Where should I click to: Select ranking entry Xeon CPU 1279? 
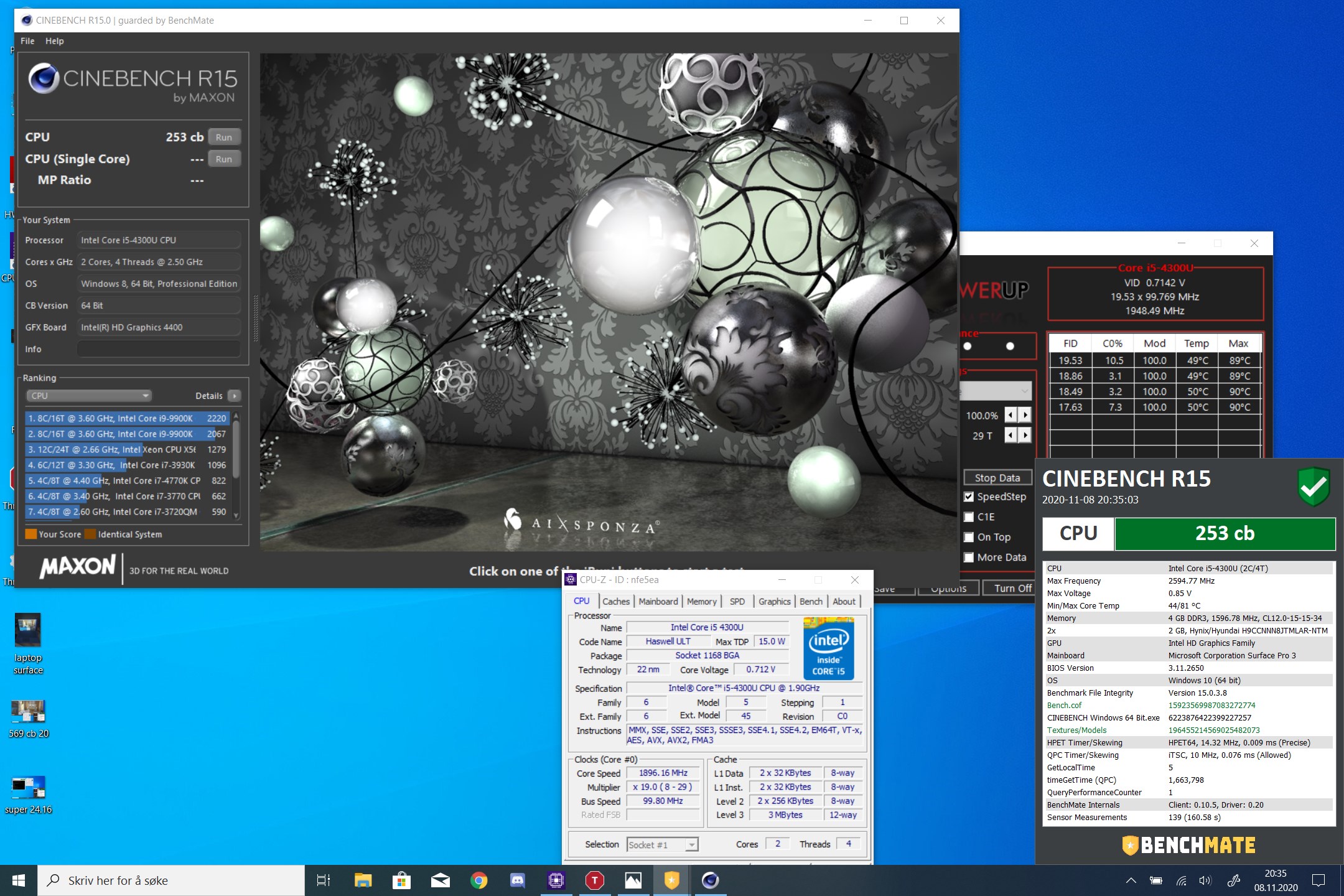click(127, 449)
